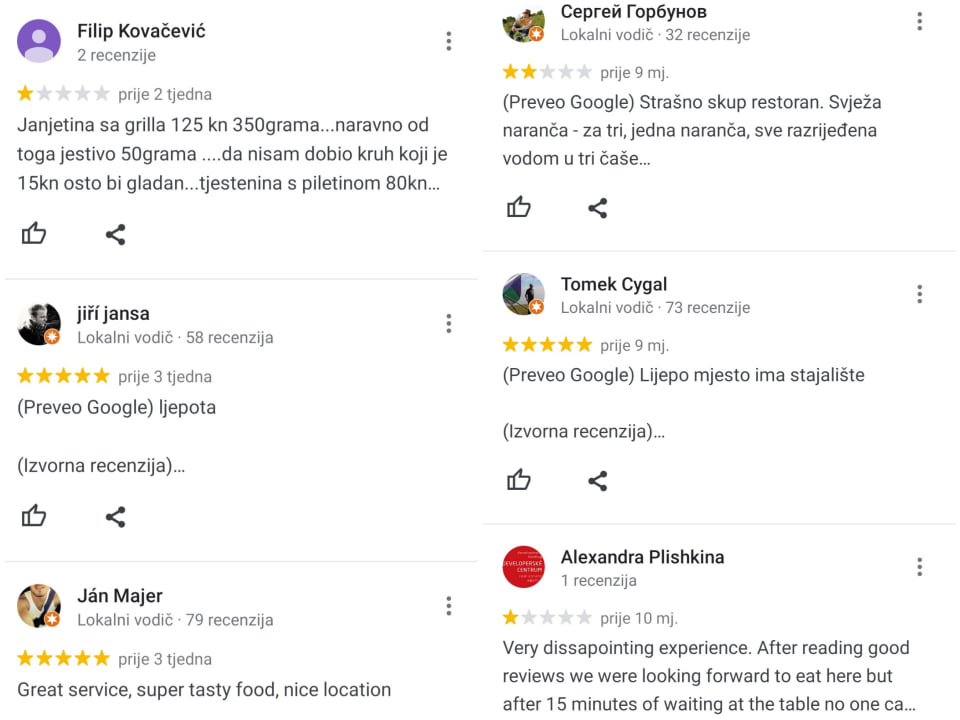Share jiří jansa's review

coord(116,516)
